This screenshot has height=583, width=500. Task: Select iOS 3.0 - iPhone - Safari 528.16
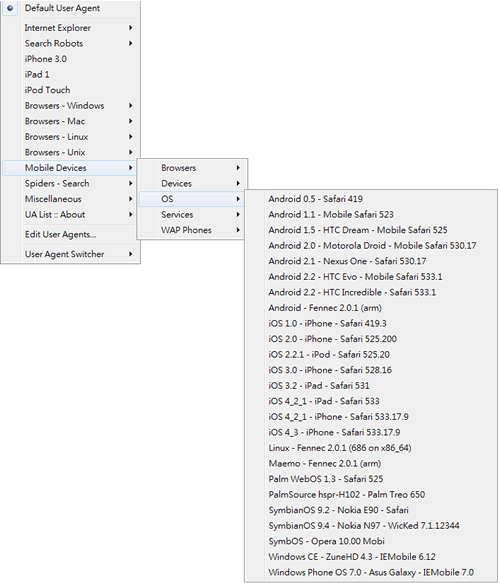tap(371, 370)
